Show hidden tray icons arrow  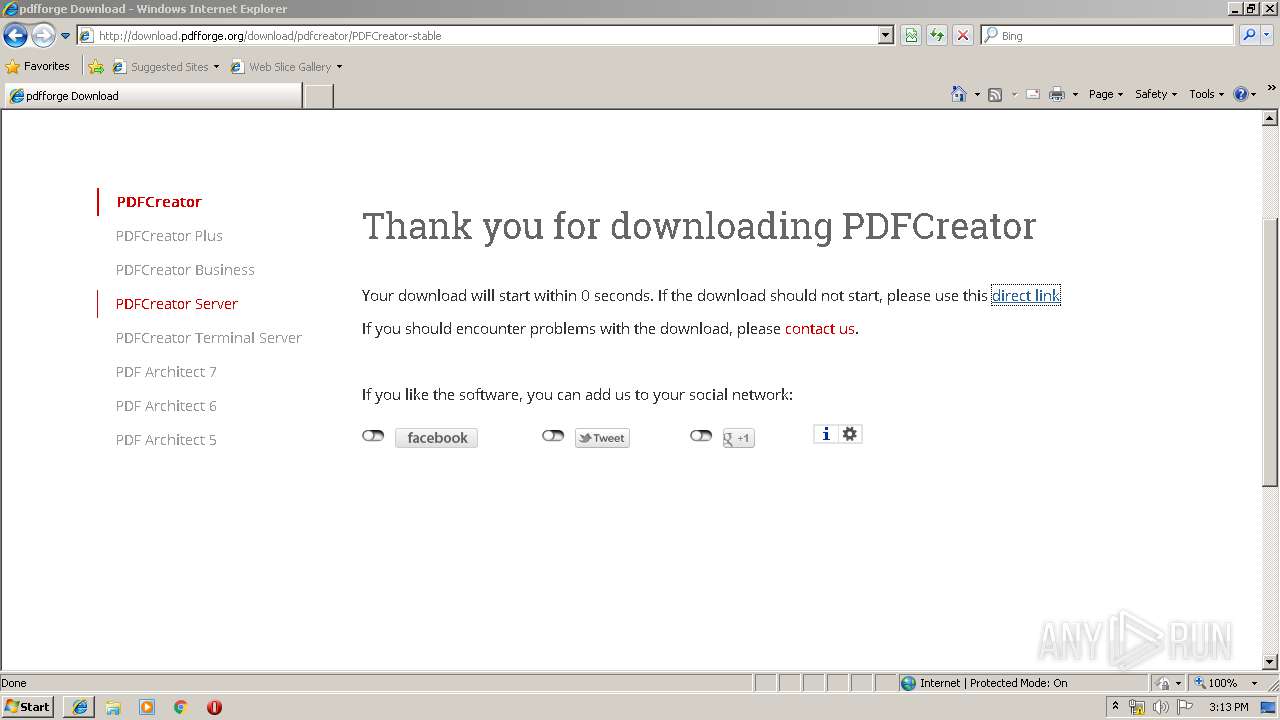(x=1115, y=706)
